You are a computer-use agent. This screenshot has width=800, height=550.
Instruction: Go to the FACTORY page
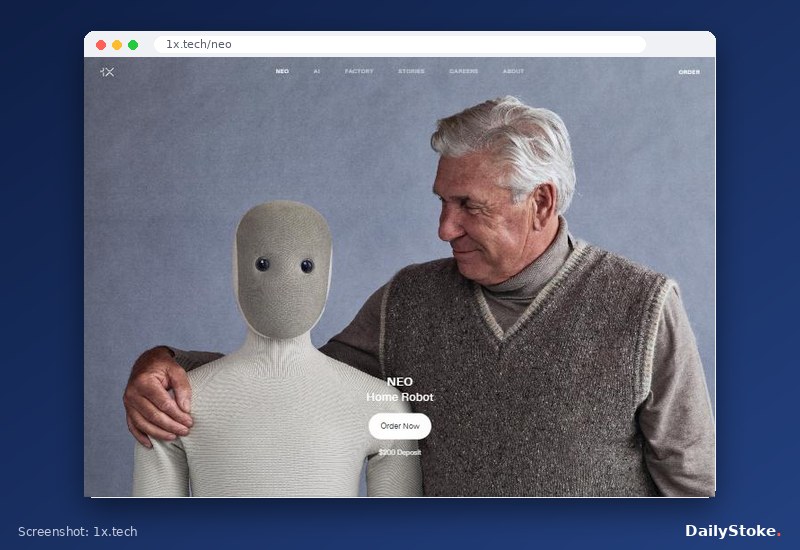coord(359,71)
